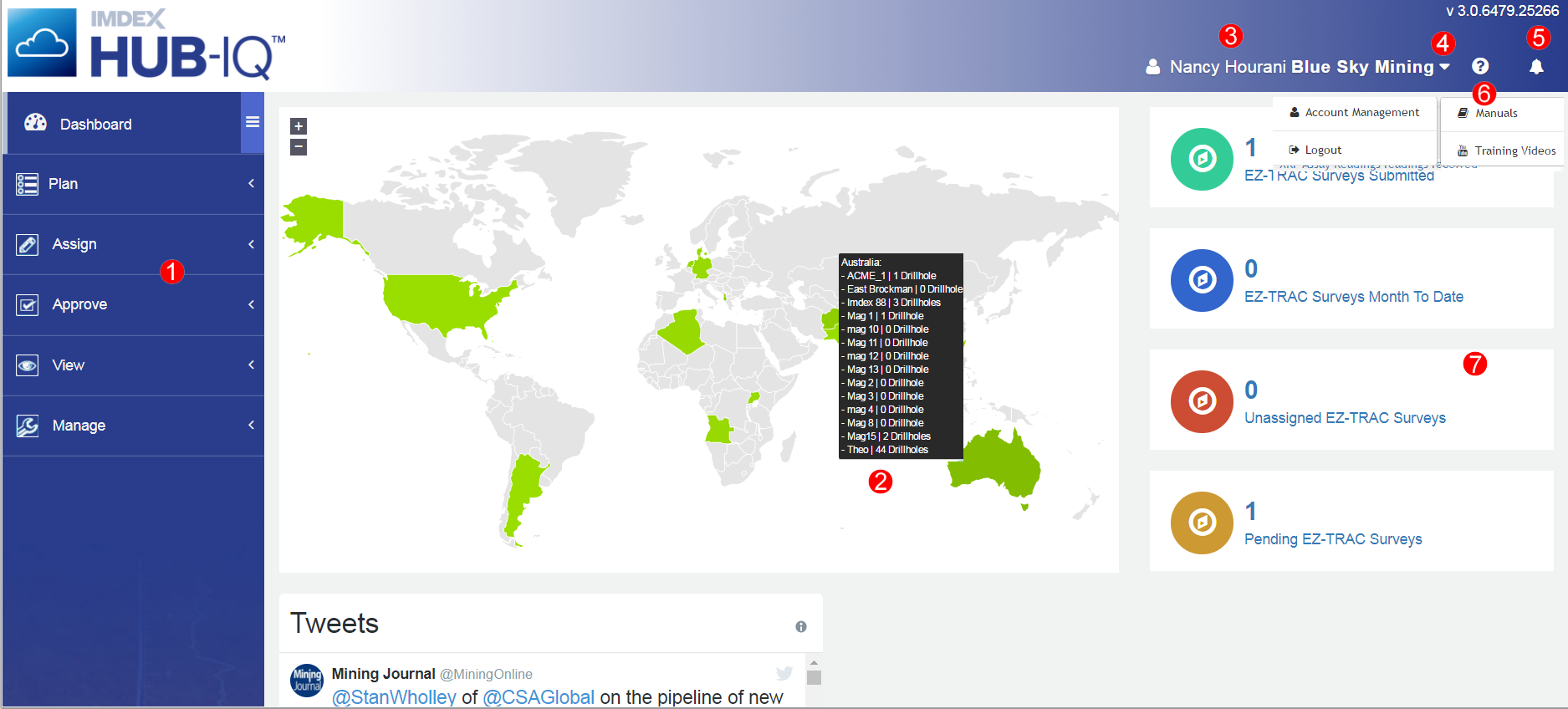Select Algeria on the world map
Image resolution: width=1568 pixels, height=709 pixels.
coord(682,333)
